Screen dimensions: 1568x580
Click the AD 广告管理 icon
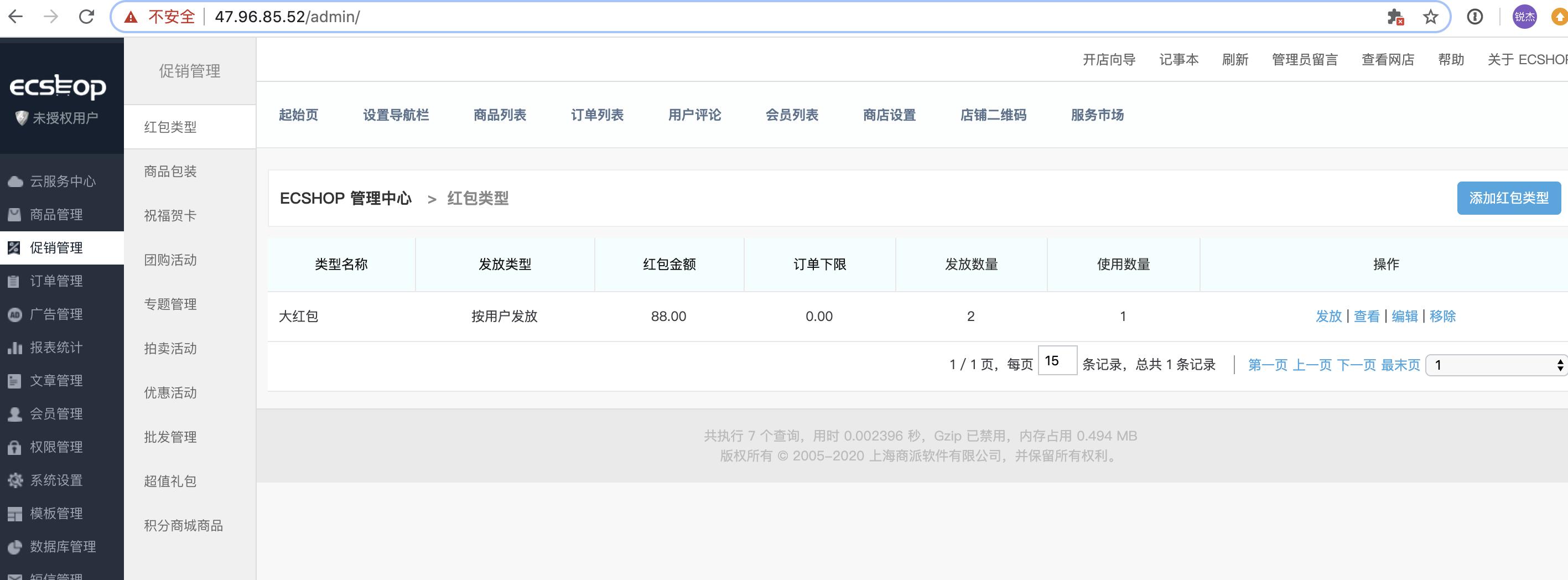point(14,314)
